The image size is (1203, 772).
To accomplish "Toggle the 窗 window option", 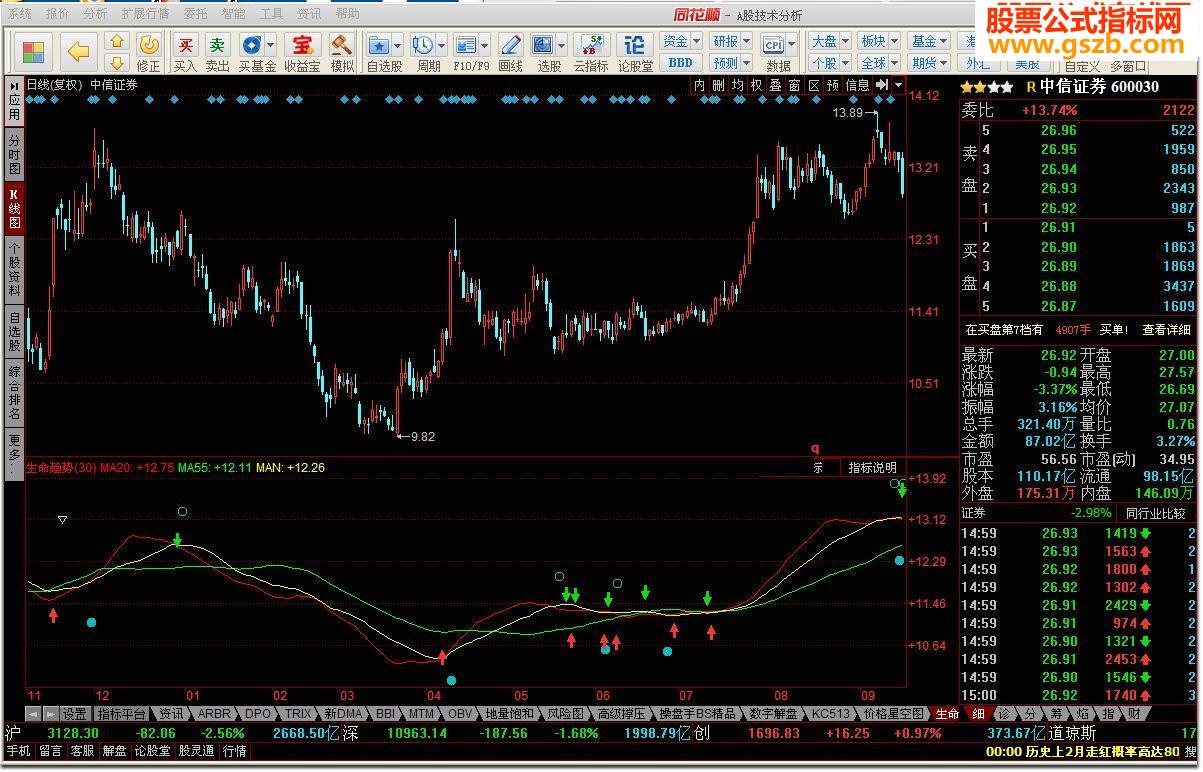I will tap(794, 86).
